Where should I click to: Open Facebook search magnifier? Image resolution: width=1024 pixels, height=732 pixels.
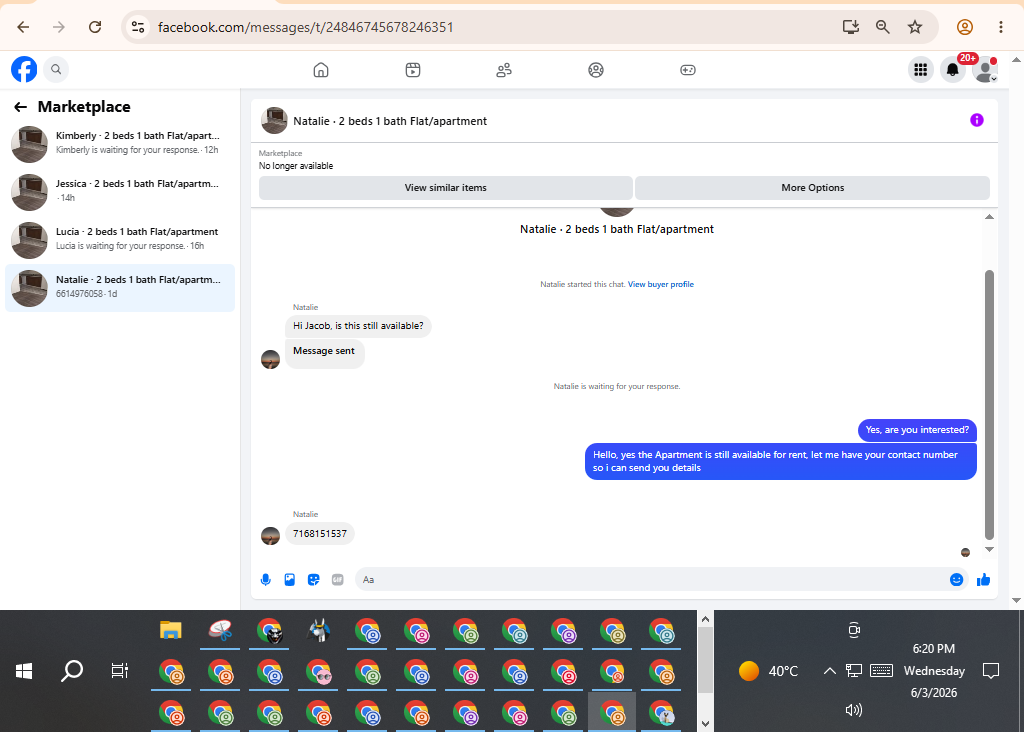56,69
